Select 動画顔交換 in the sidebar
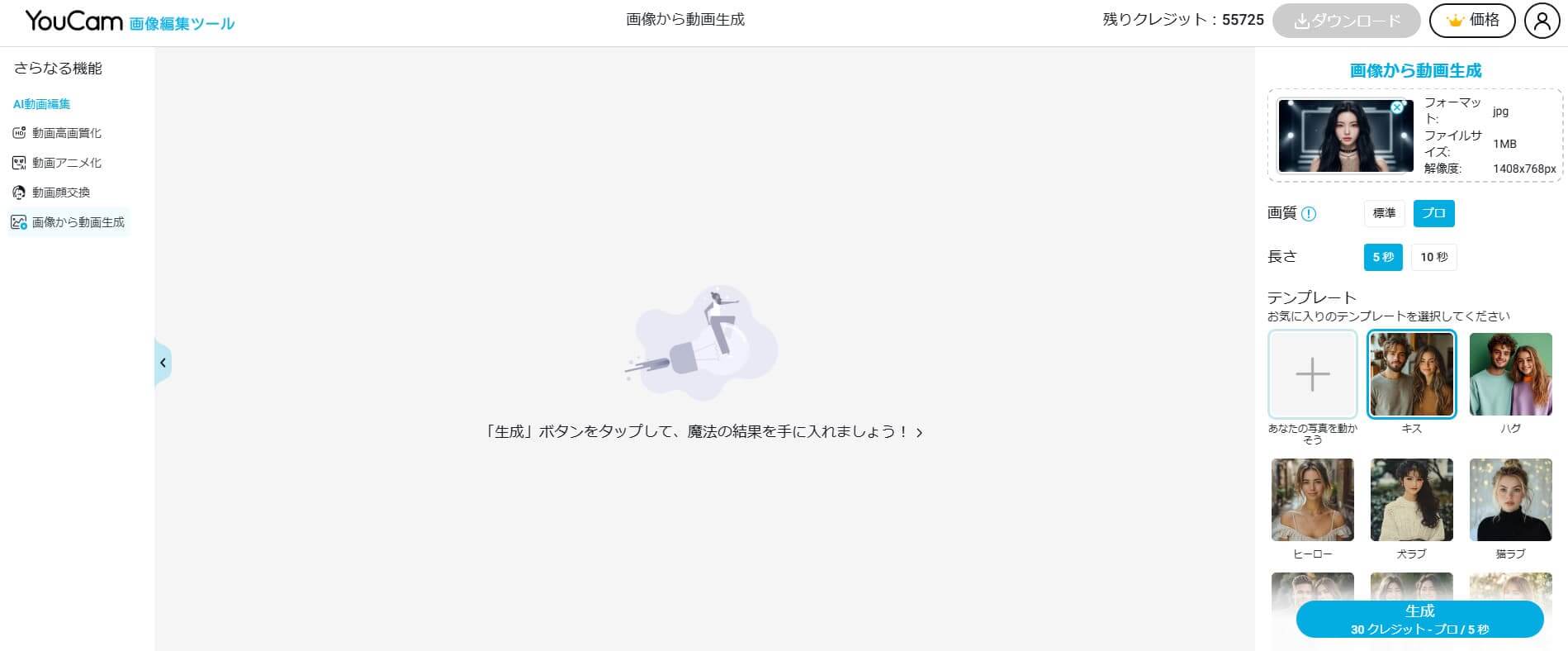 point(61,192)
